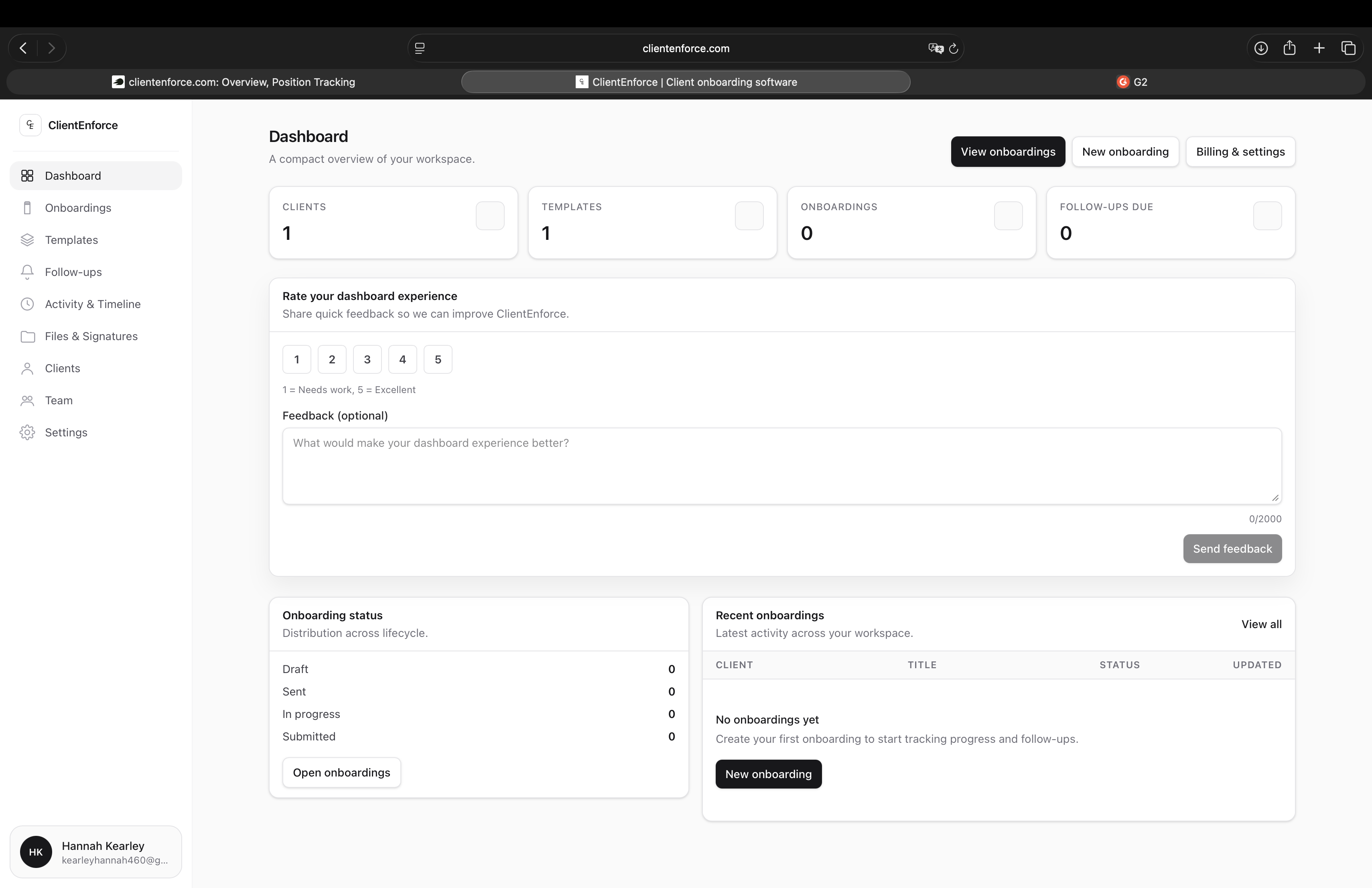Open the page menu icon in address bar
This screenshot has width=1372, height=888.
(420, 49)
